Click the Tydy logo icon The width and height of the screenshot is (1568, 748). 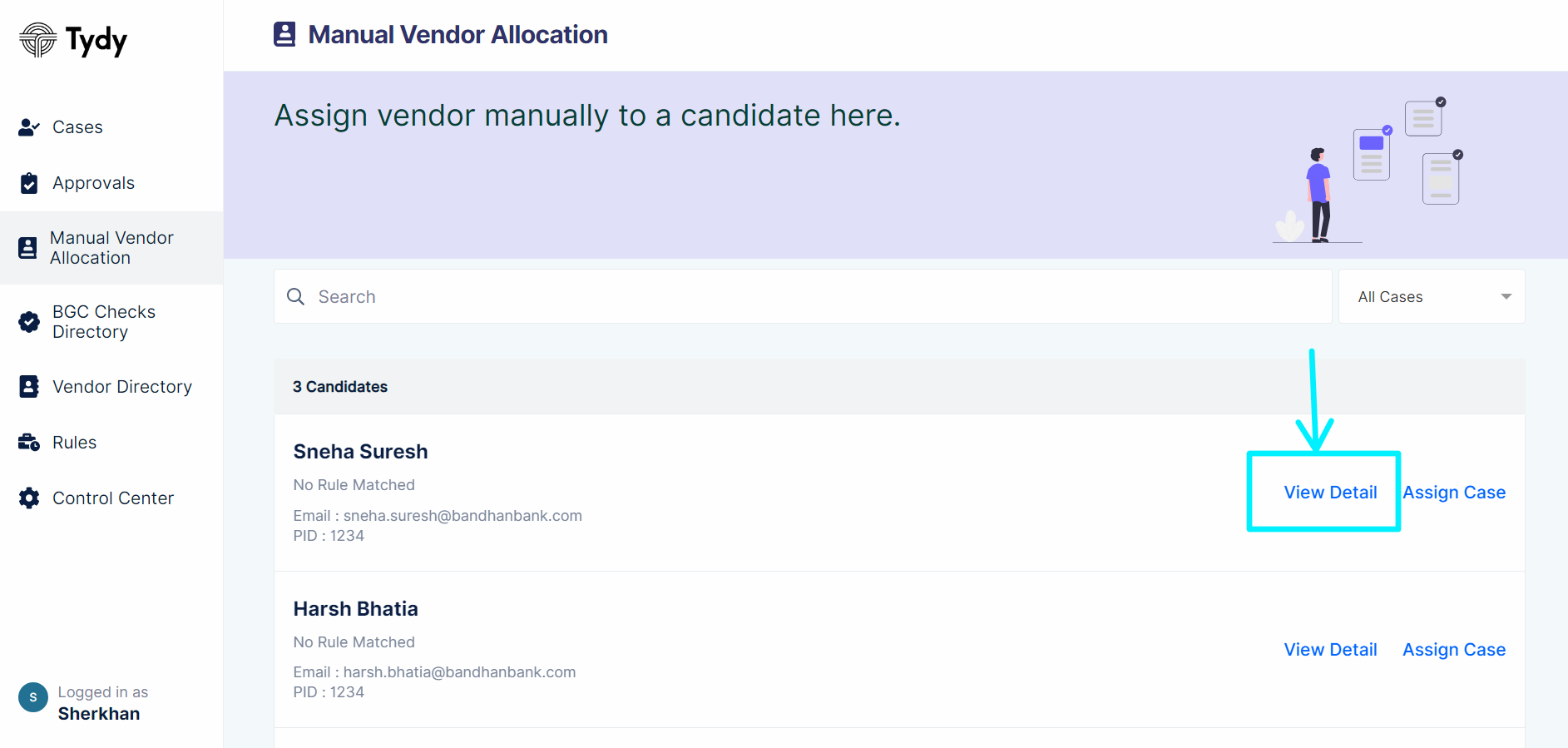[37, 40]
